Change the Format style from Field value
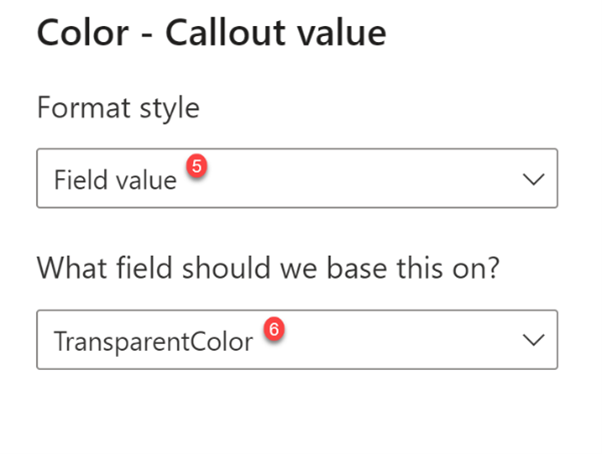The image size is (602, 454). tap(296, 179)
